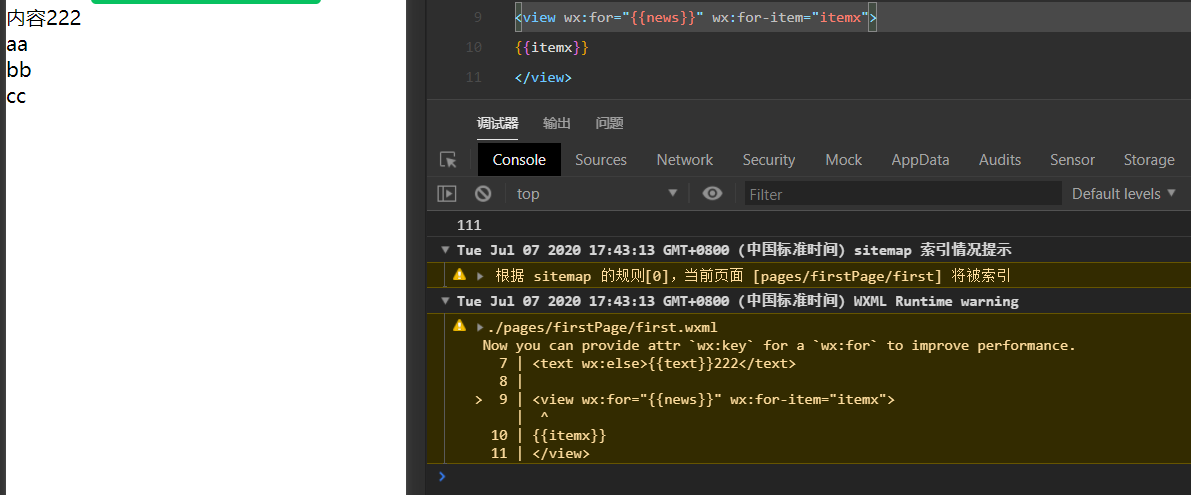Switch to the 输出 tab
Screen dimensions: 1191x495
[557, 124]
